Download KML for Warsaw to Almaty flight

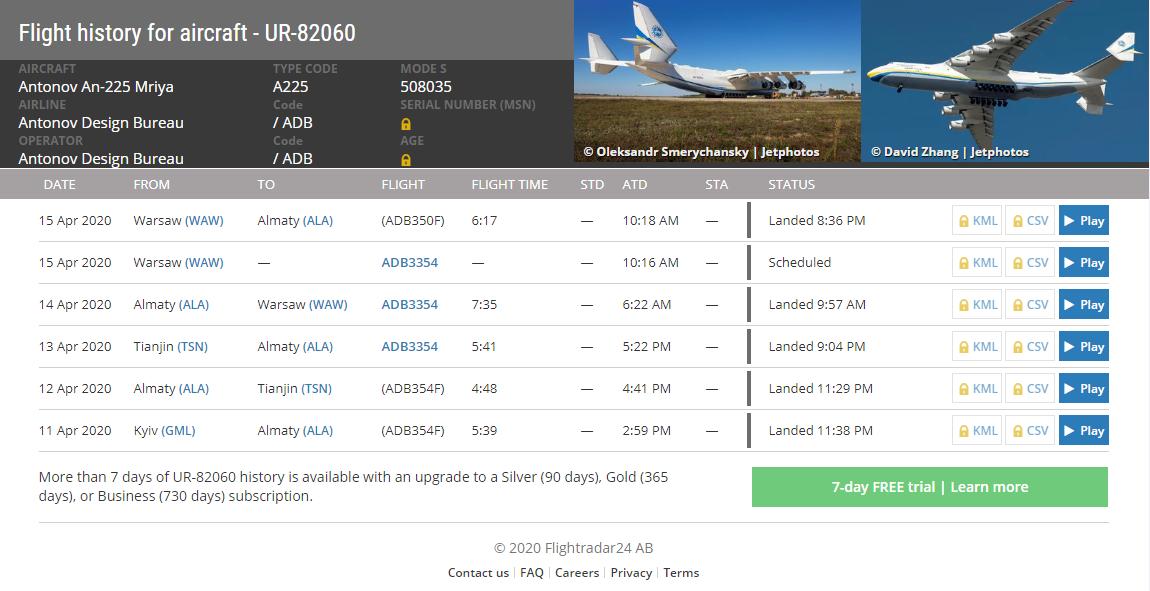click(977, 221)
